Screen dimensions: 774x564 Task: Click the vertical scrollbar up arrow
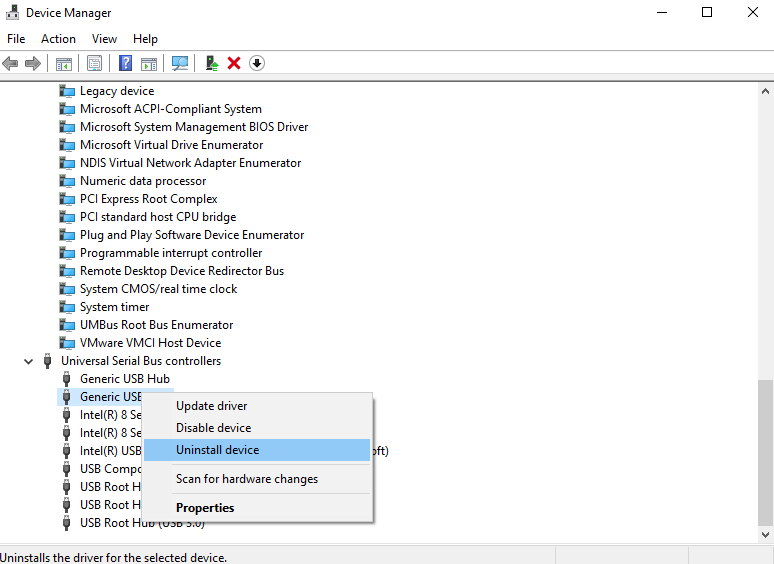click(765, 91)
